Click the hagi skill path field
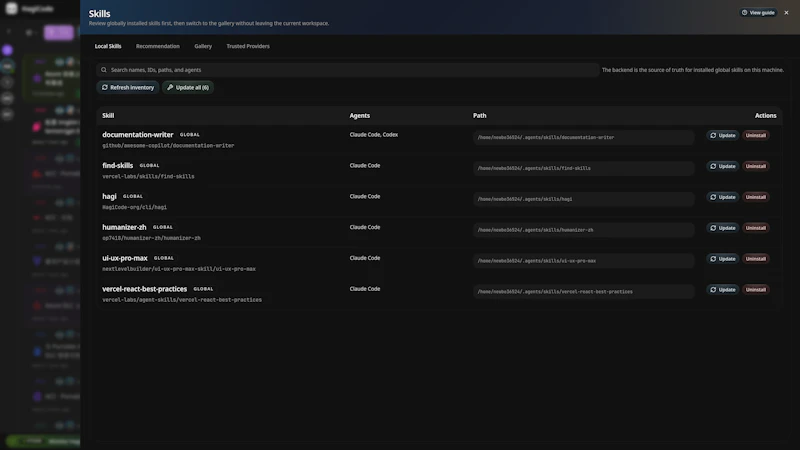Image resolution: width=800 pixels, height=450 pixels. [x=584, y=199]
